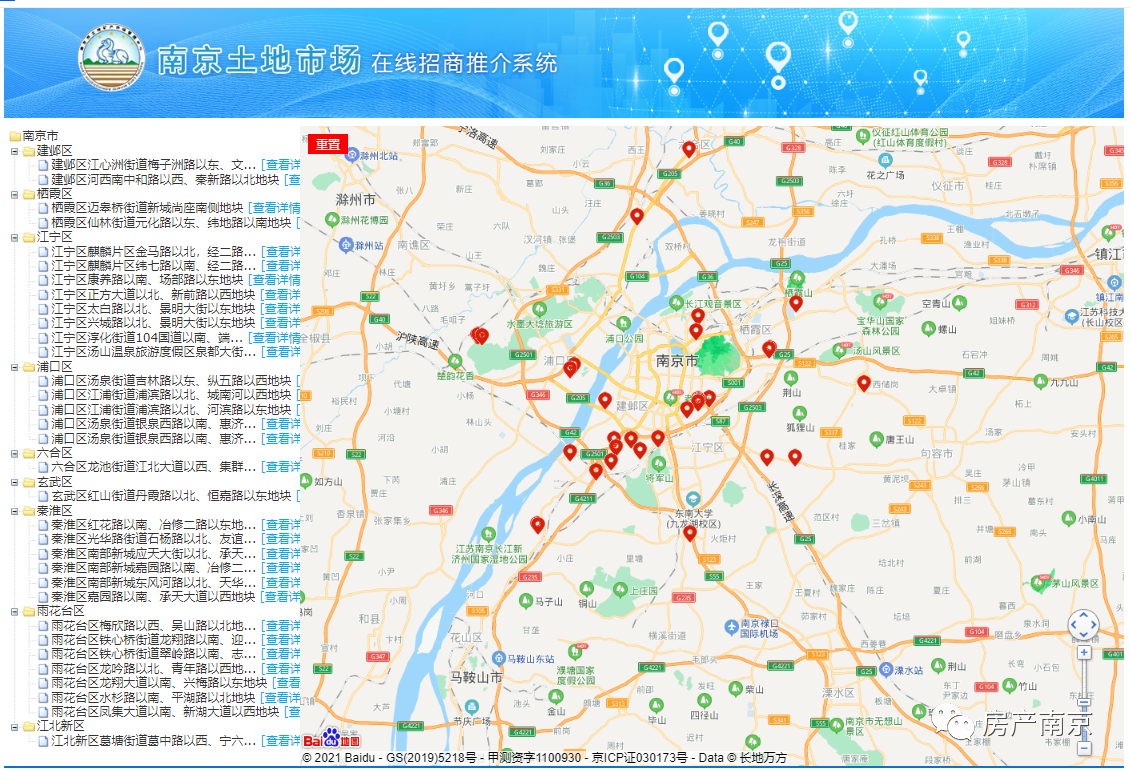Zoom out with the bottom minus button
This screenshot has height=773, width=1130.
coord(1084,747)
